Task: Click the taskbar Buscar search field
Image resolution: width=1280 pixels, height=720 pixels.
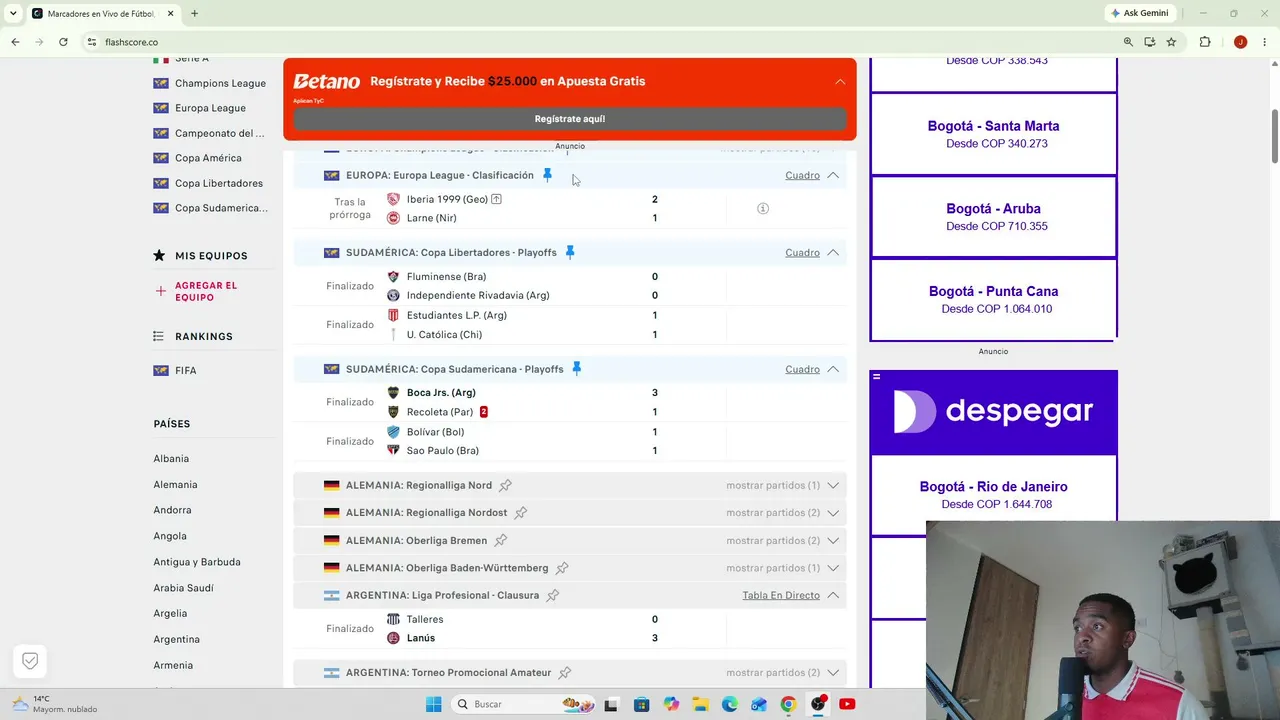Action: pos(524,704)
